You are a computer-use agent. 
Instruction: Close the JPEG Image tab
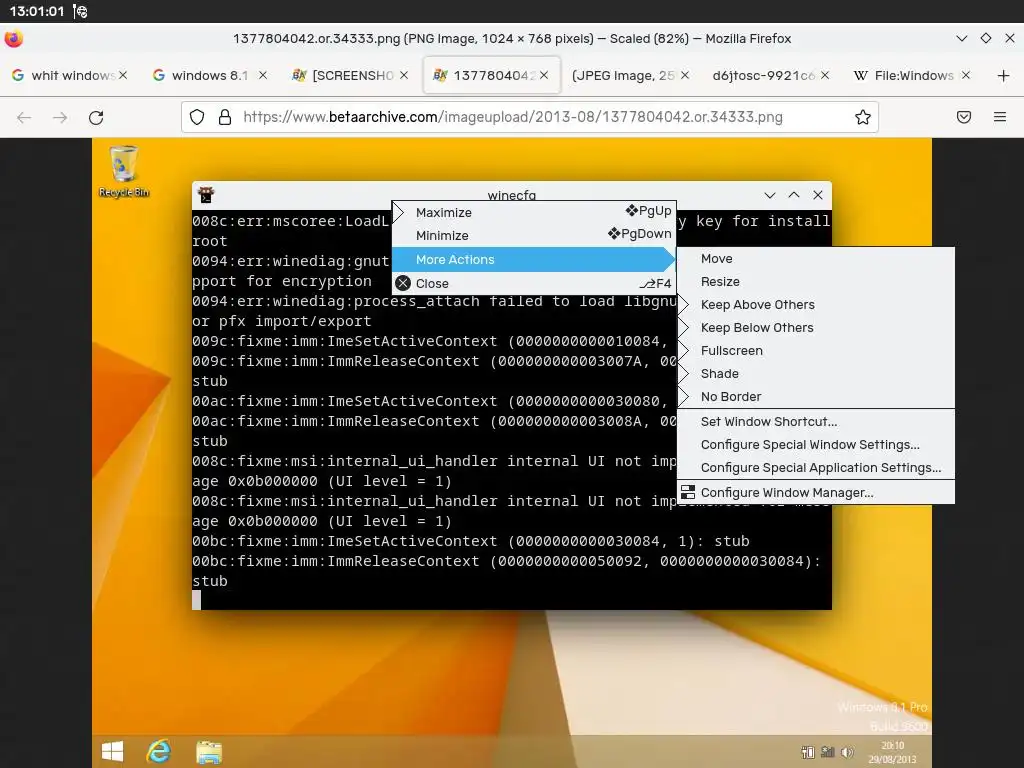(684, 76)
